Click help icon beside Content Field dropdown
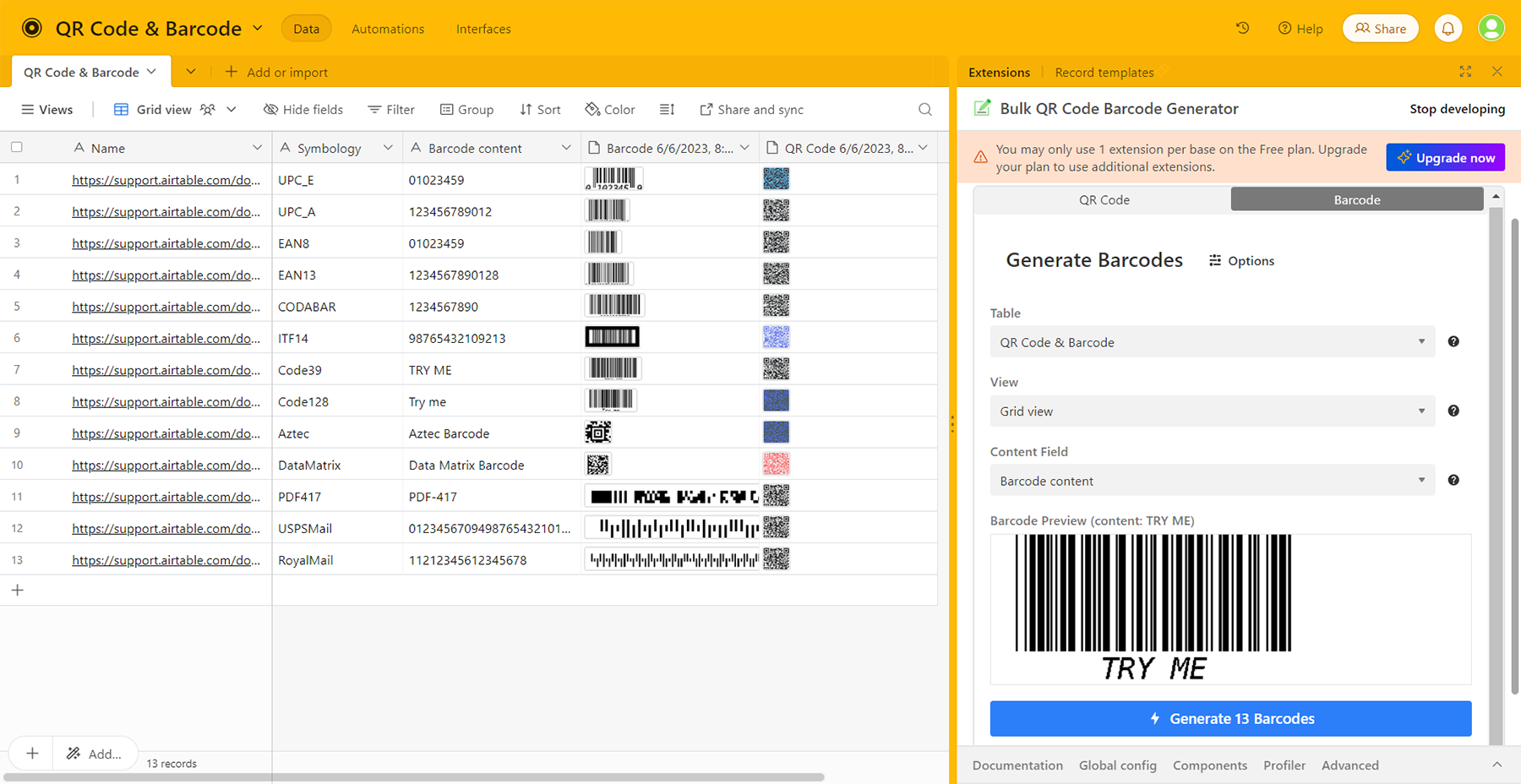 click(1453, 480)
